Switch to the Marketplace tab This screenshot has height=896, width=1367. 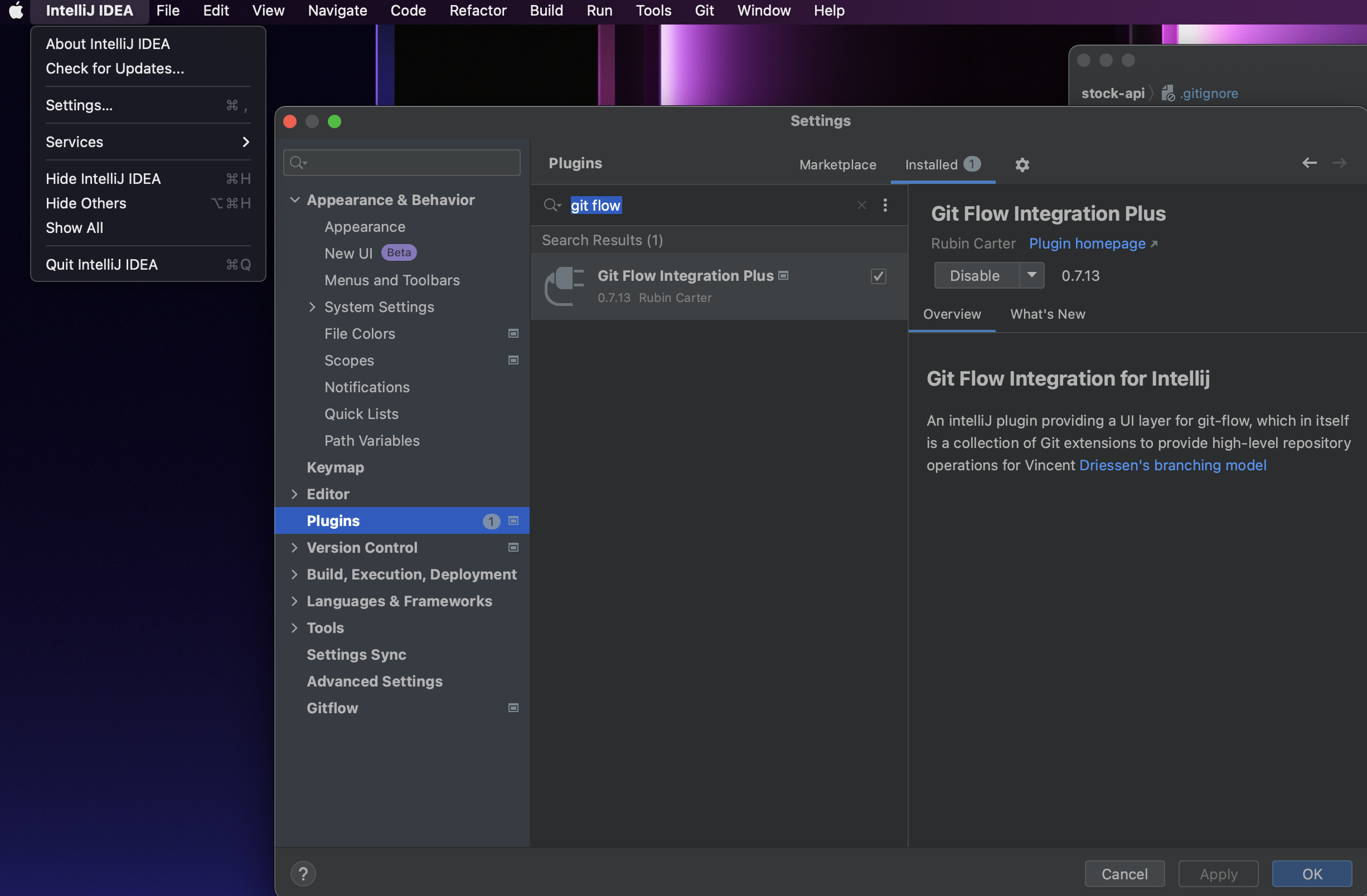[x=837, y=165]
